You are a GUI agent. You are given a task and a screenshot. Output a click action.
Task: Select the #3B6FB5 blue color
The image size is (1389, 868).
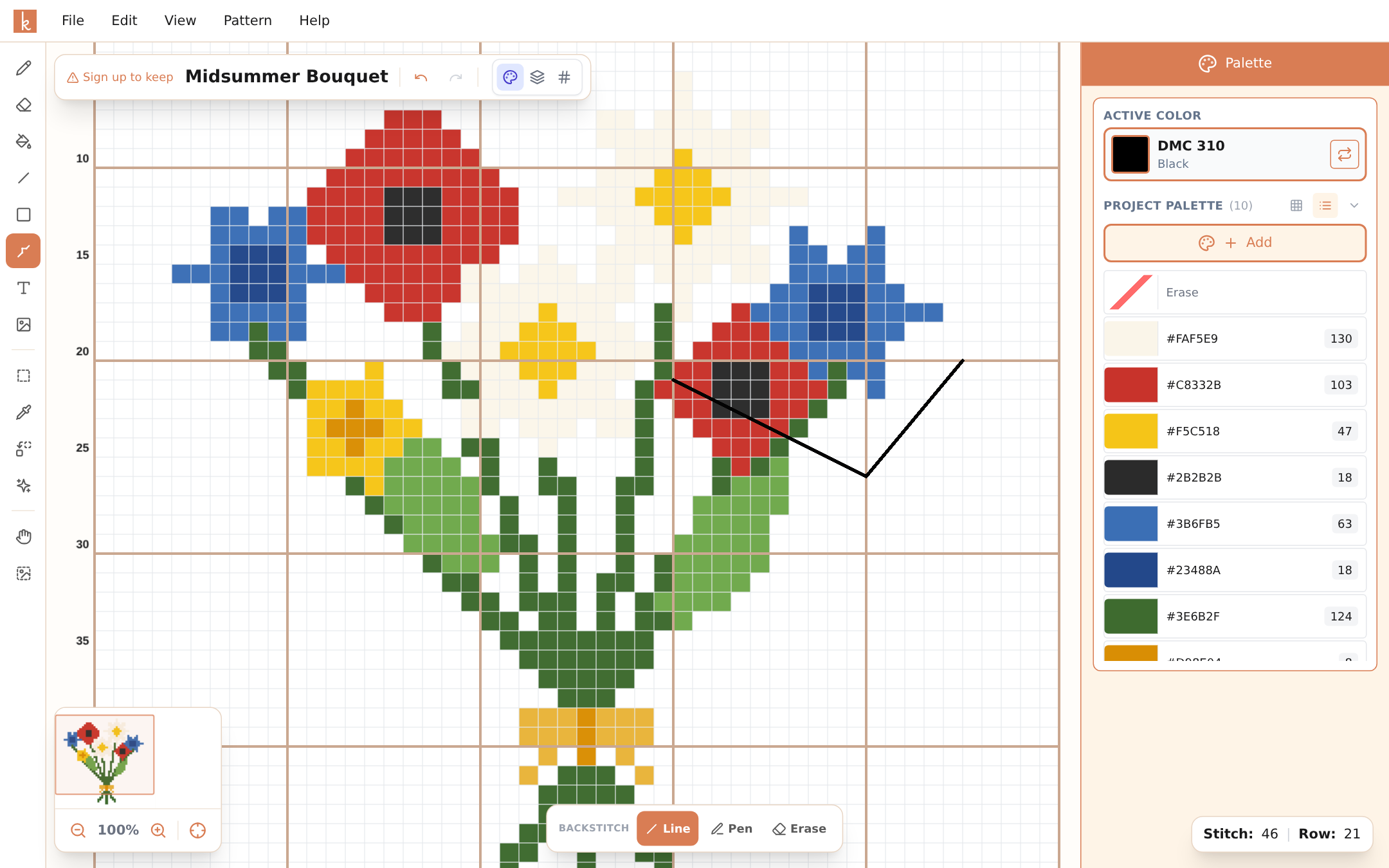(x=1235, y=524)
